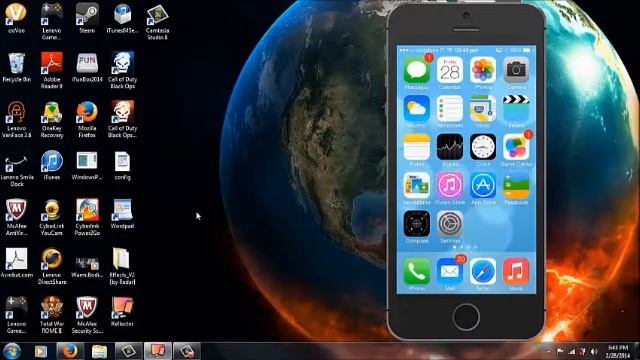
Task: Select the McAfee Security Scan shortcut
Action: tap(87, 315)
